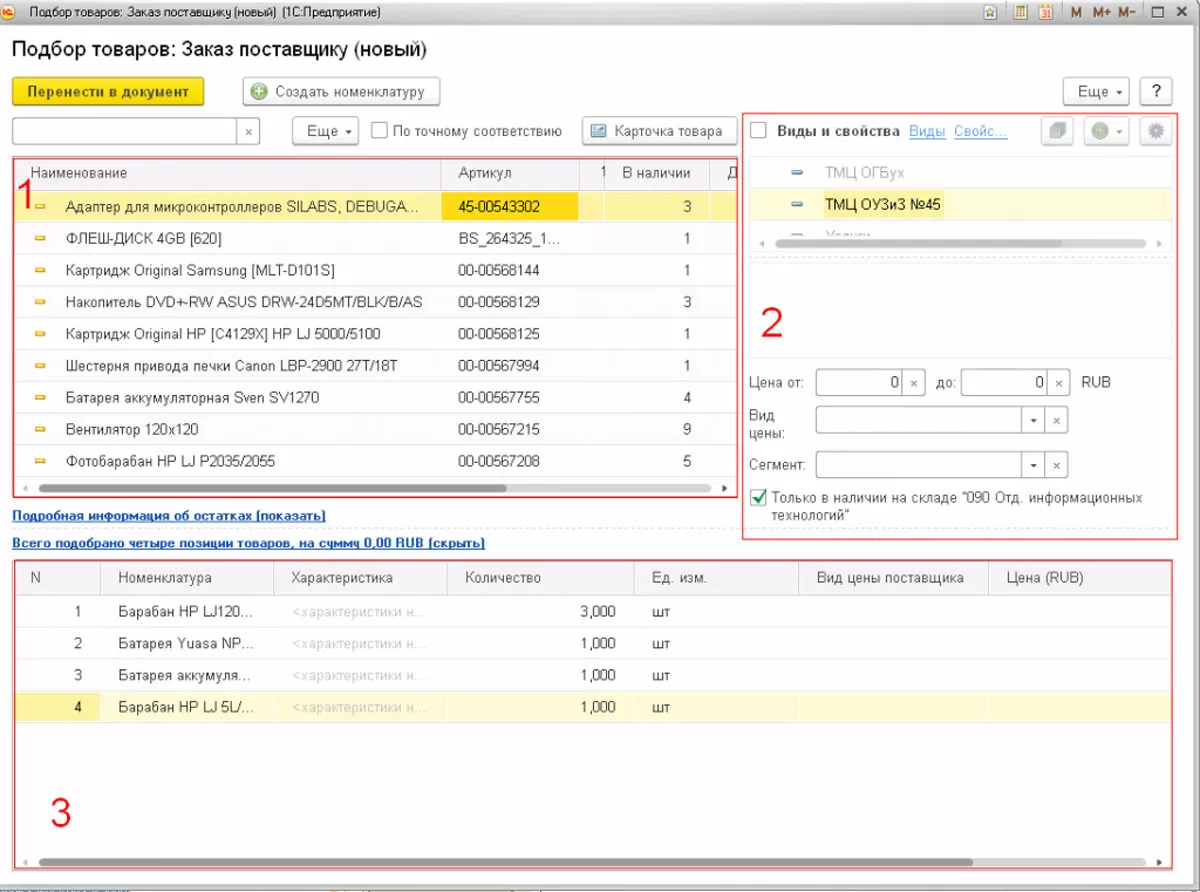Expand the Вид цены dropdown
Viewport: 1200px width, 892px height.
click(x=1032, y=421)
